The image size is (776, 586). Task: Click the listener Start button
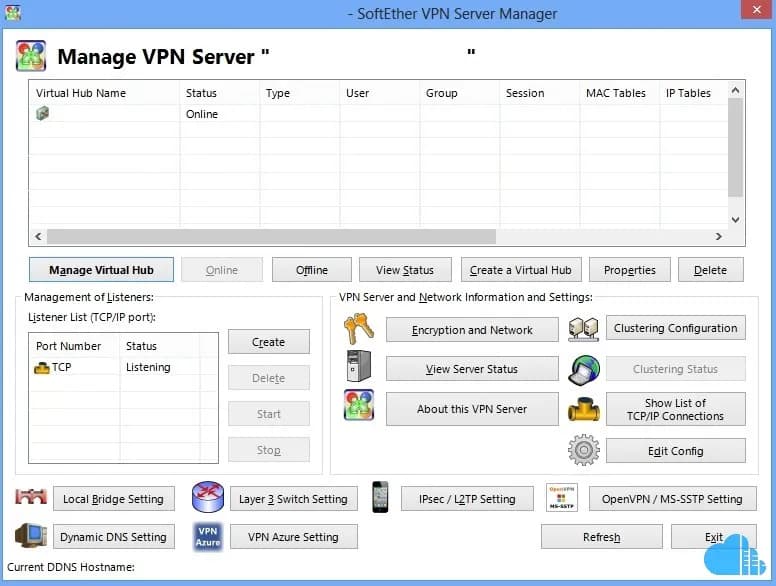click(x=269, y=414)
